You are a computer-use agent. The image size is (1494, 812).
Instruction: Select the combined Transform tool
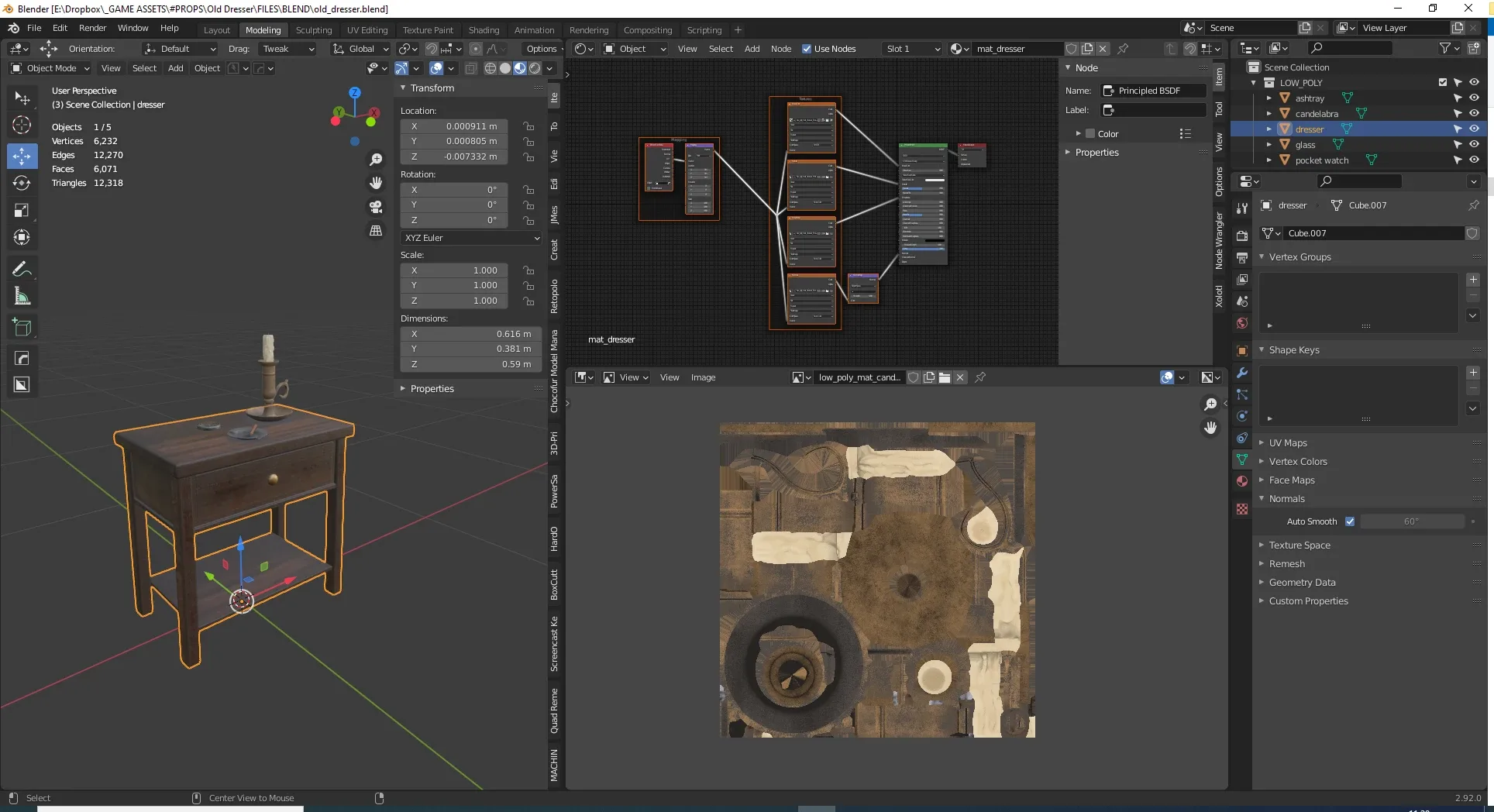click(x=22, y=237)
